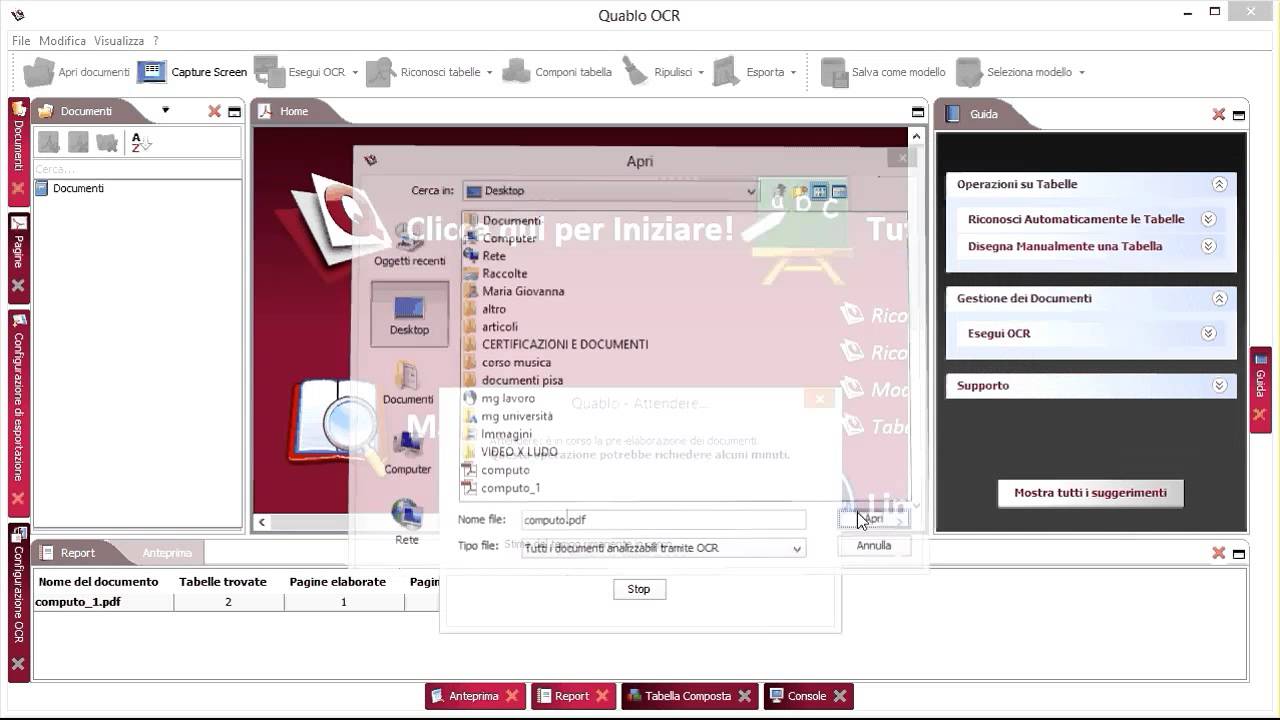Open the Ripulisci dropdown arrow
1280x720 pixels.
click(x=701, y=73)
